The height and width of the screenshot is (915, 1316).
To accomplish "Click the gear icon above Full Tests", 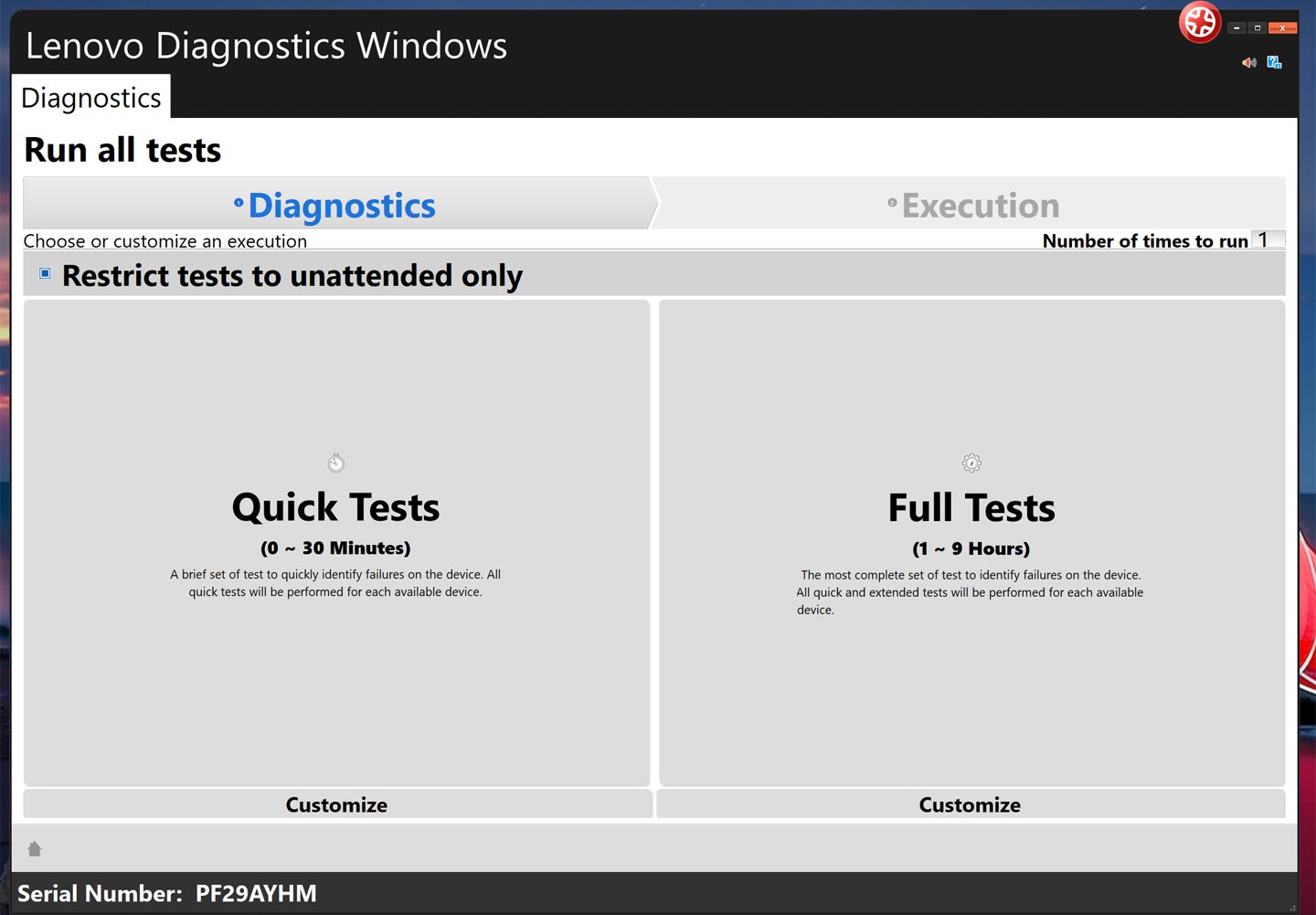I will 971,463.
